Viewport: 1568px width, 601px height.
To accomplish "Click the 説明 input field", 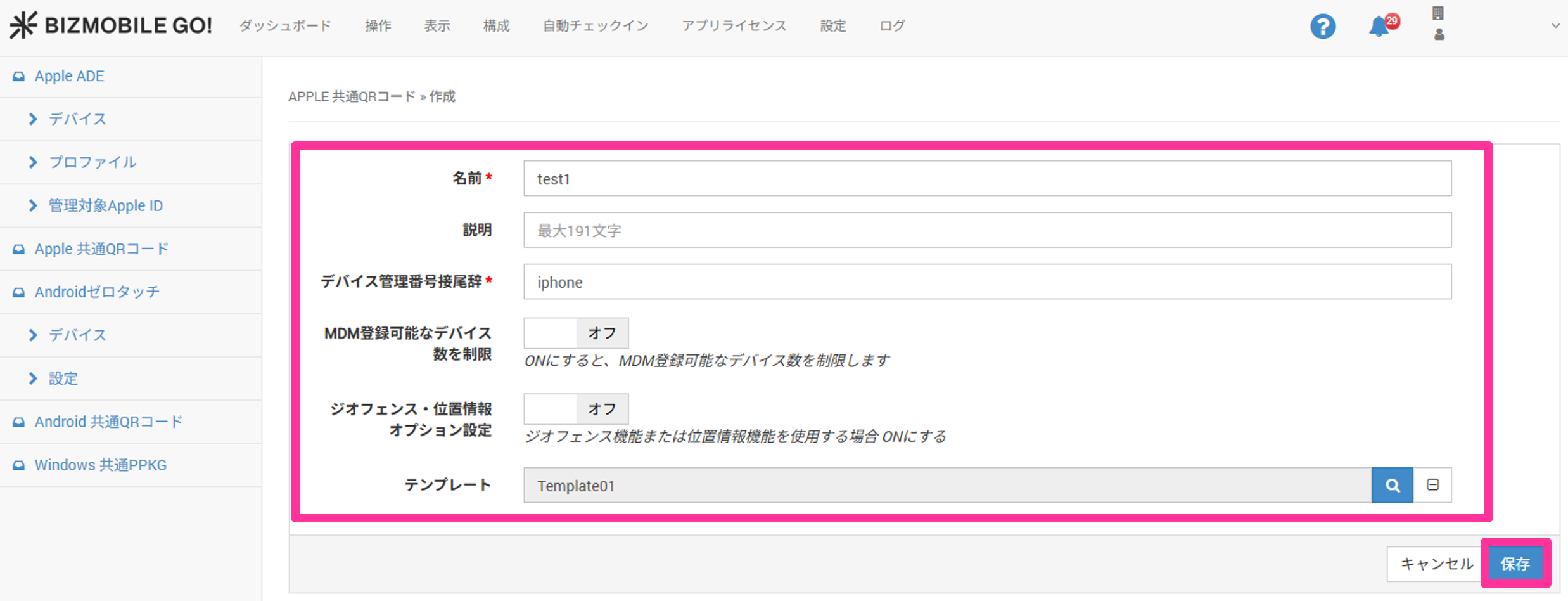I will pos(986,231).
